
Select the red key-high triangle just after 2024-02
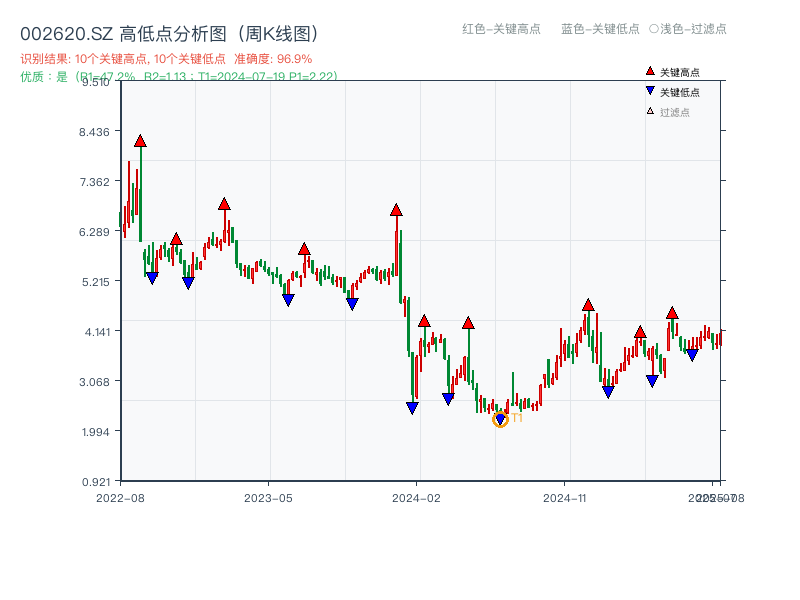(424, 321)
